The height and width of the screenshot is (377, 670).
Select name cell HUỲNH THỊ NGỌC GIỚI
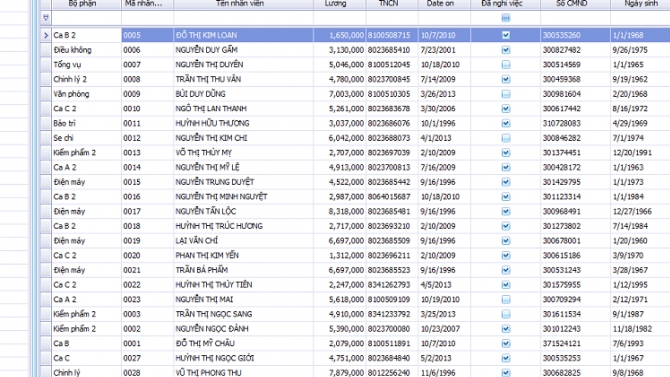pyautogui.click(x=244, y=358)
